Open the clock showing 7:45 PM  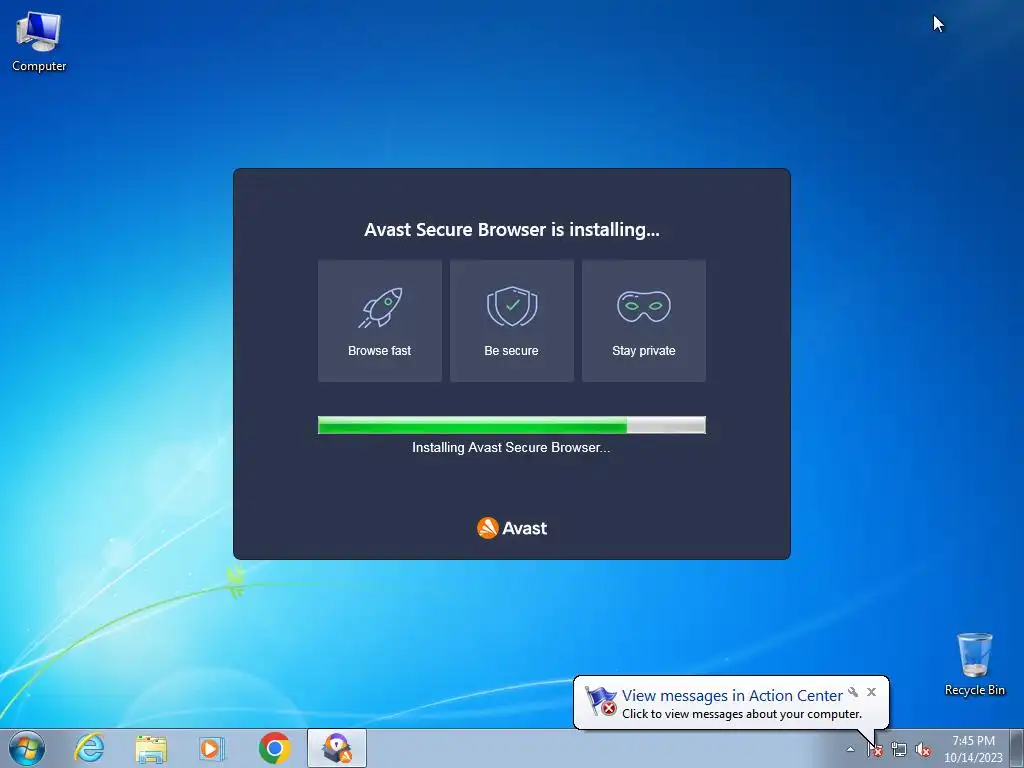[973, 748]
